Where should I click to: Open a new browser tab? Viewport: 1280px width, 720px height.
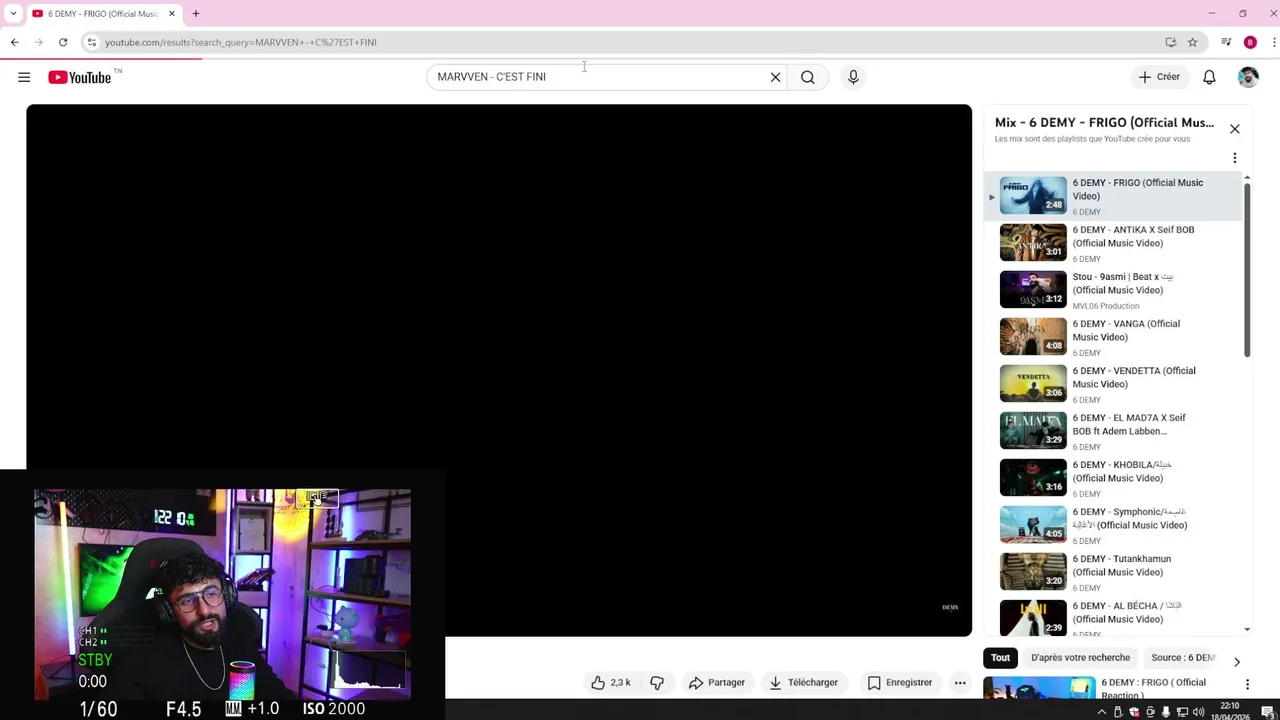pyautogui.click(x=196, y=14)
